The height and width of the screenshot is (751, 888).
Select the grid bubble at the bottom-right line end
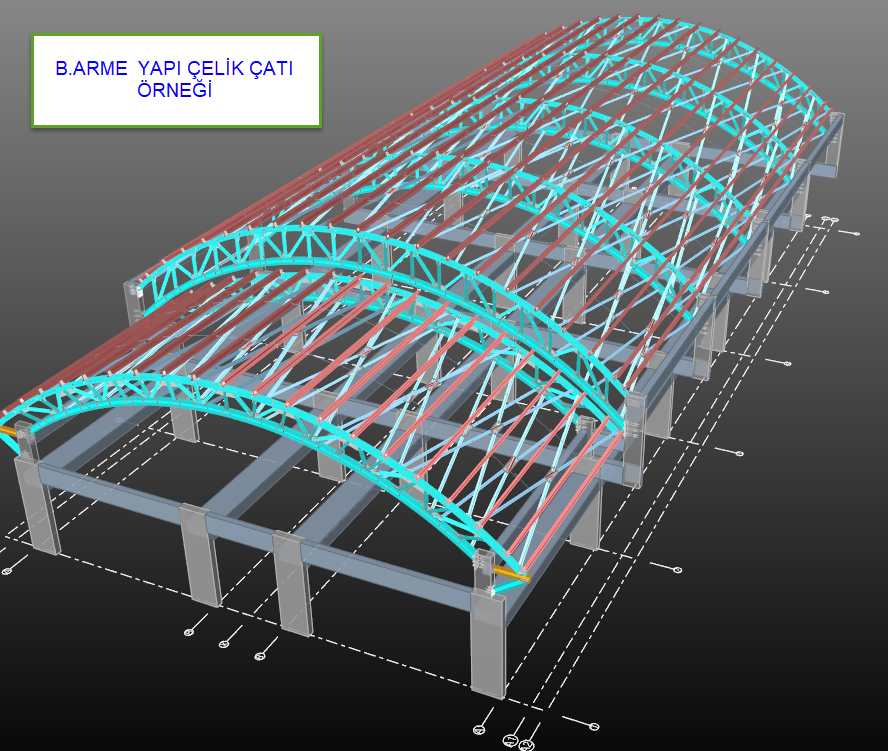coord(594,726)
